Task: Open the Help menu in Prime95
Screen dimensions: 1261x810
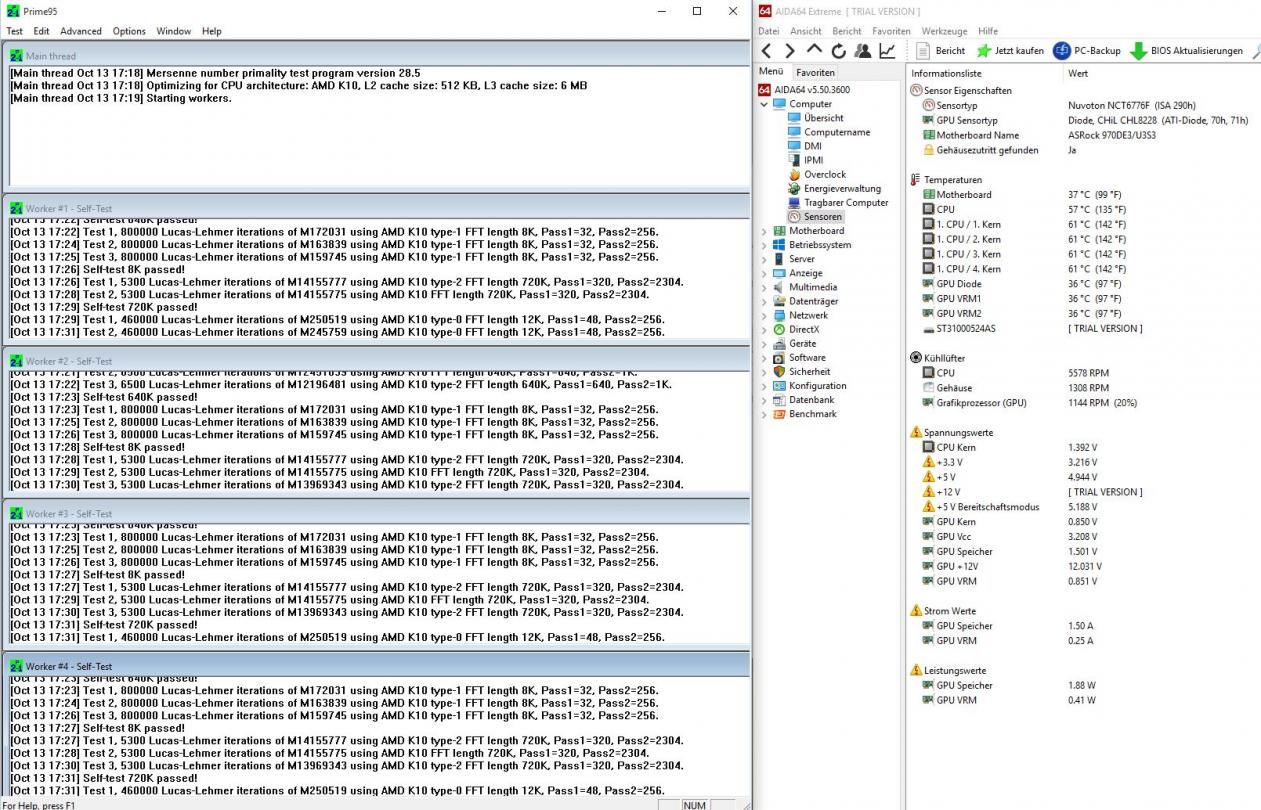Action: [x=212, y=31]
